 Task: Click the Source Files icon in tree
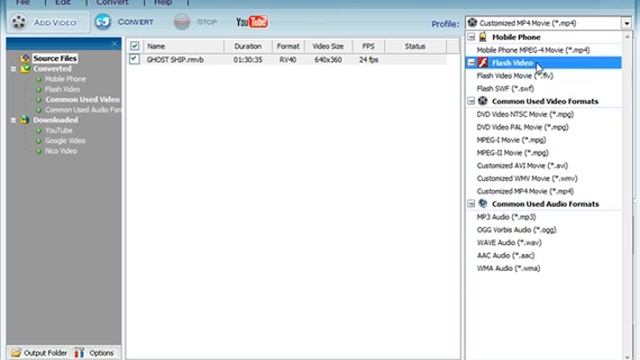[x=26, y=58]
